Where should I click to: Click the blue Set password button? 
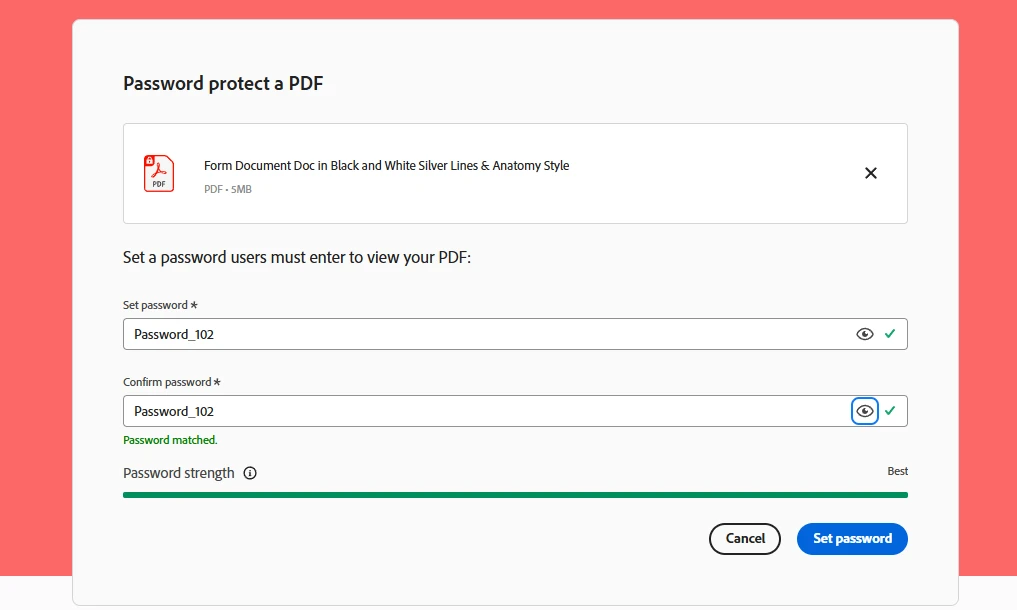(x=852, y=538)
